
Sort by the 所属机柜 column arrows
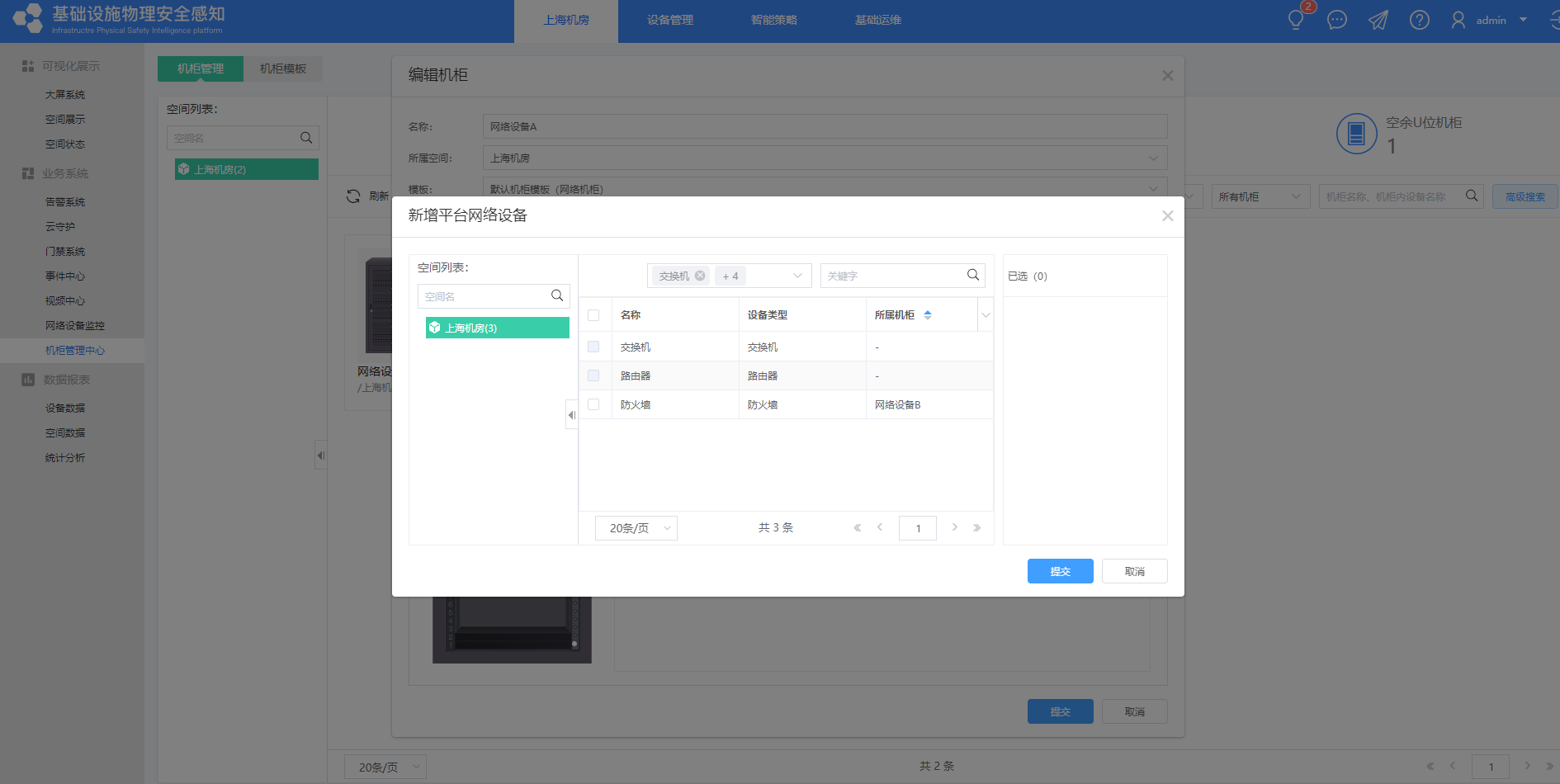[928, 314]
